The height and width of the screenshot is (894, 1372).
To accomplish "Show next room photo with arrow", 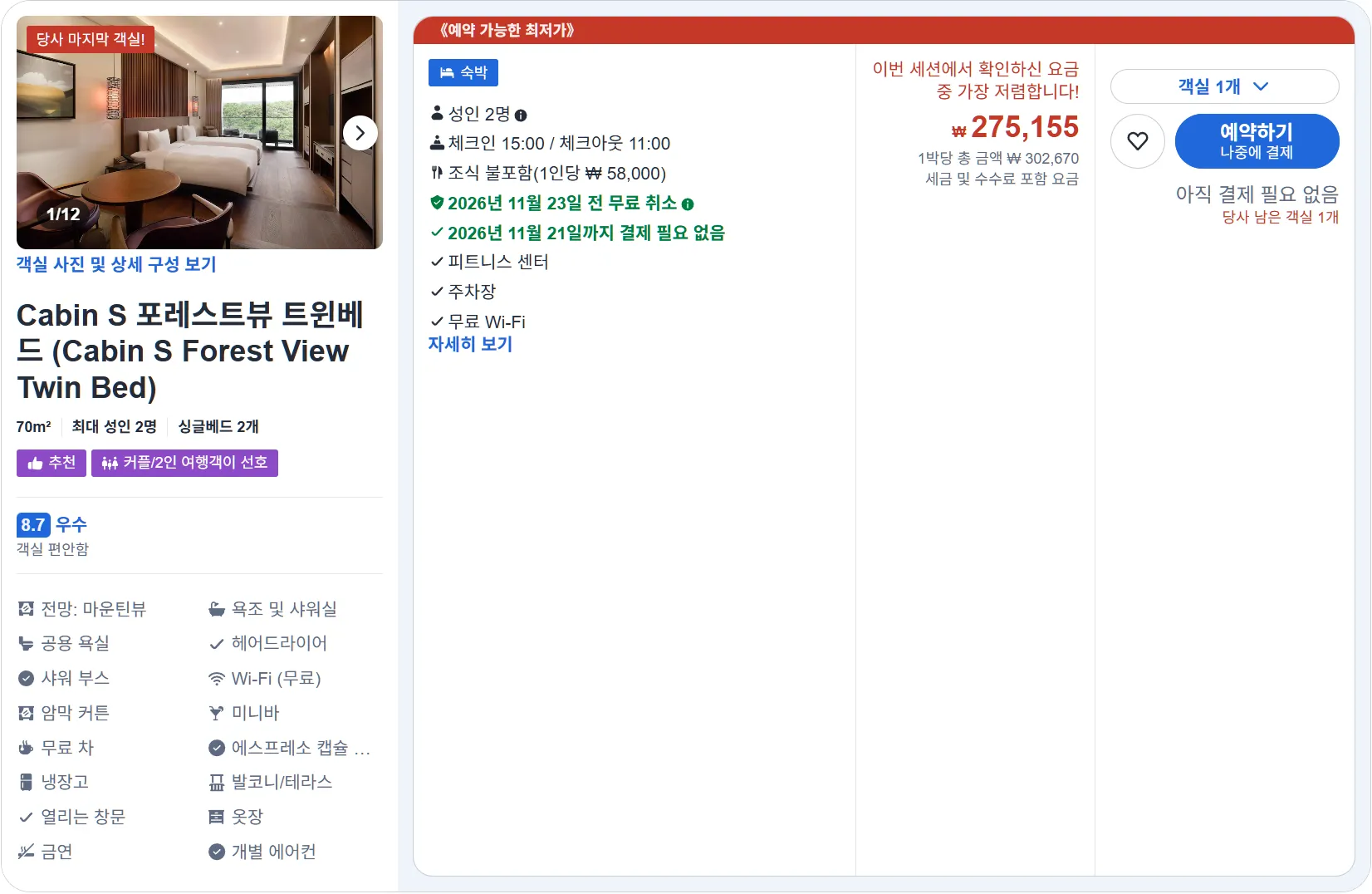I will (360, 133).
